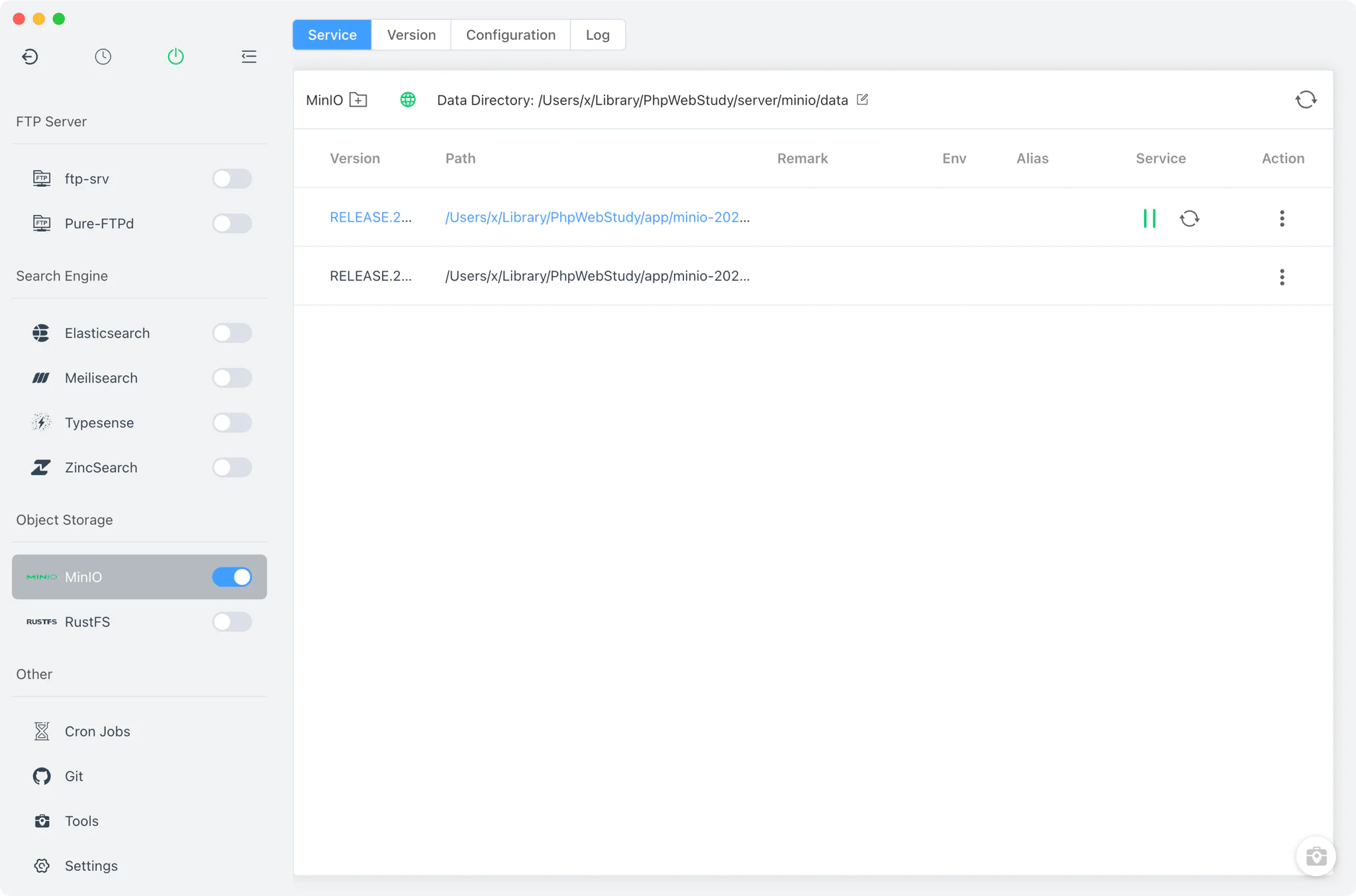The image size is (1356, 896).
Task: Open the history clock icon
Action: [103, 57]
